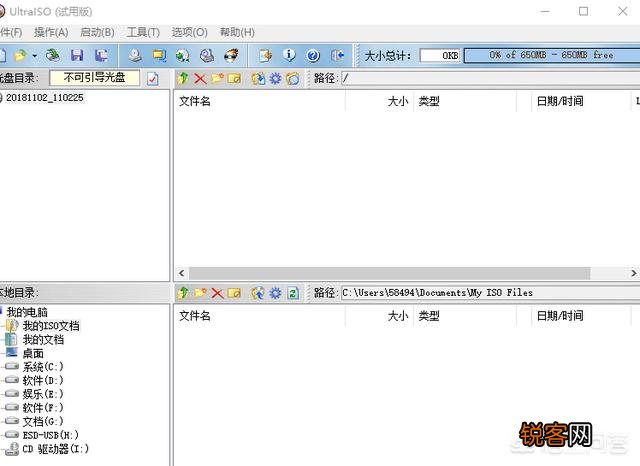
Task: Open the 帮助(H) menu
Action: 237,32
